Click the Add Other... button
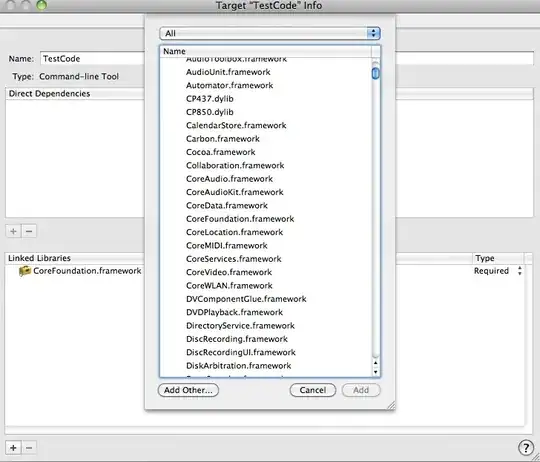 (x=188, y=390)
